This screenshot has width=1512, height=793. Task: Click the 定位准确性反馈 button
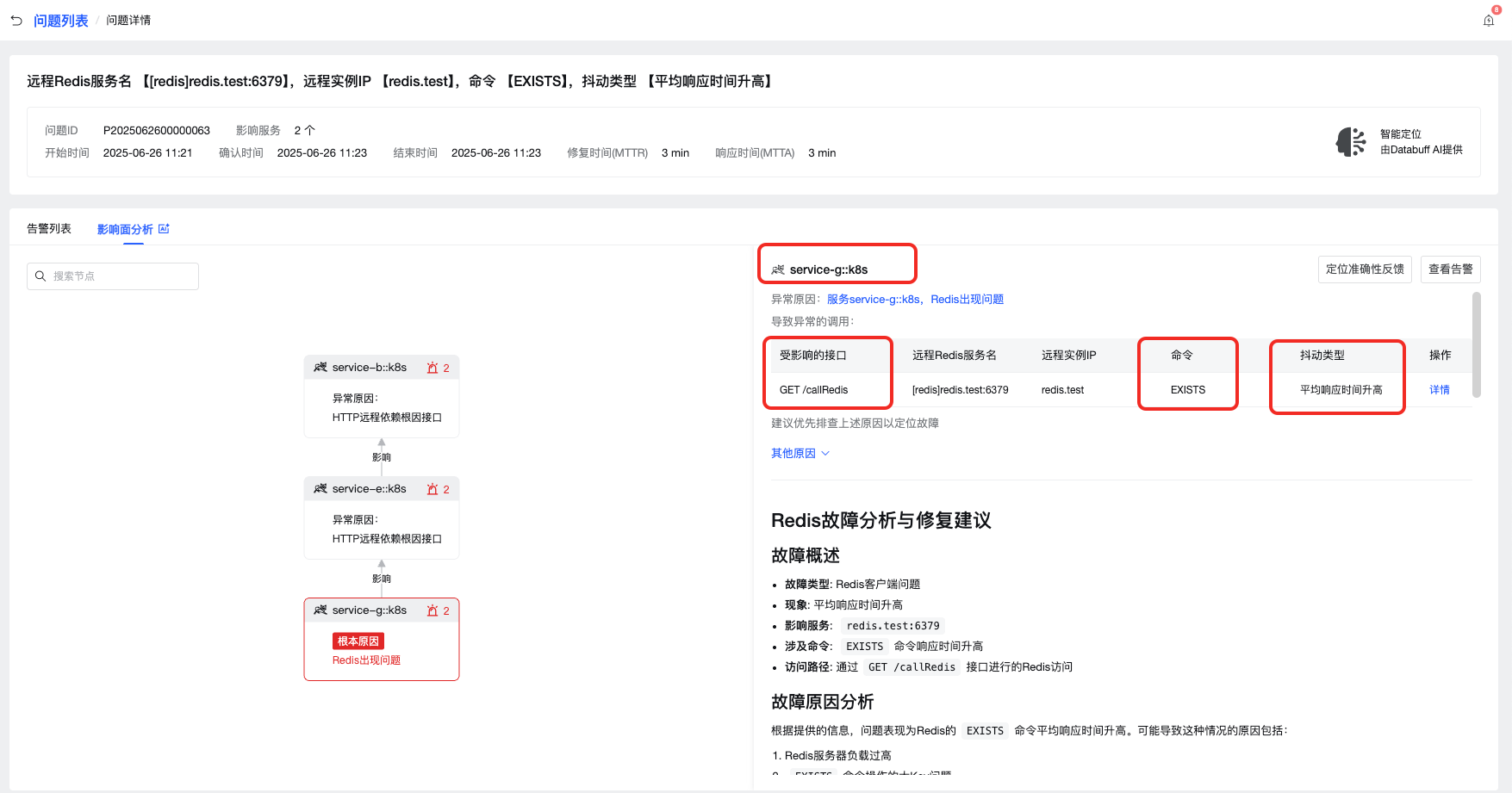[1365, 269]
